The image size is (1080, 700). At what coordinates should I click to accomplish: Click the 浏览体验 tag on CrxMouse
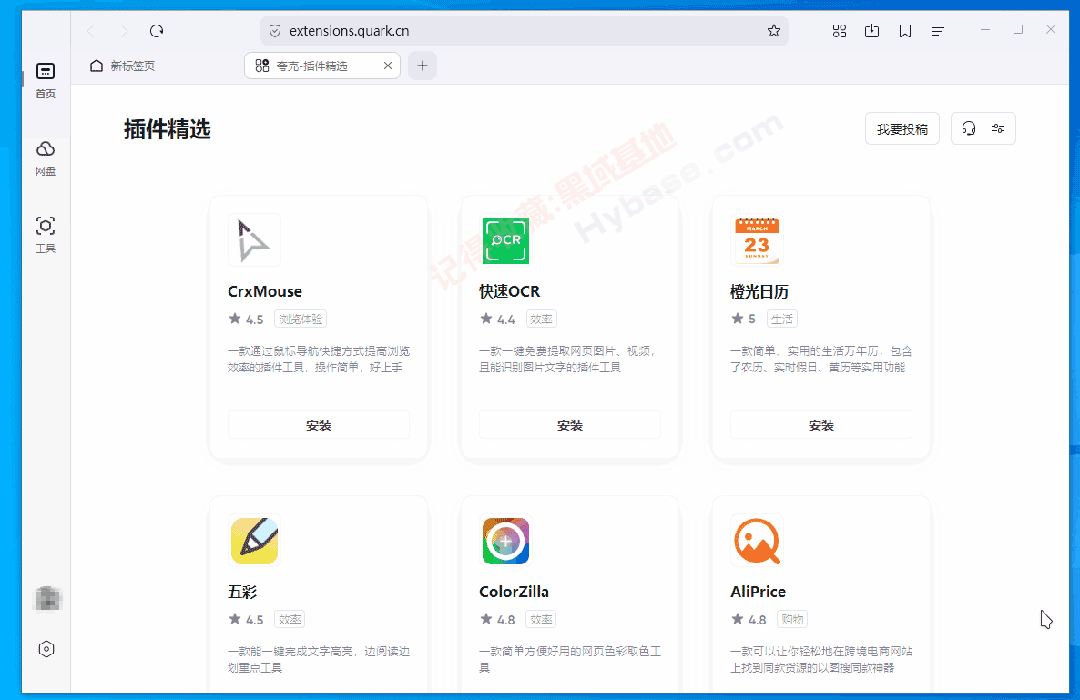(300, 319)
